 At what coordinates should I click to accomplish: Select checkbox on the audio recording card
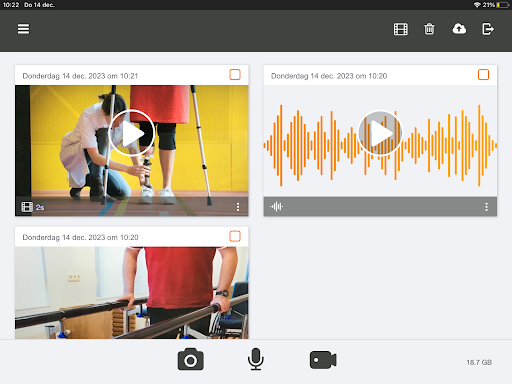coord(483,75)
